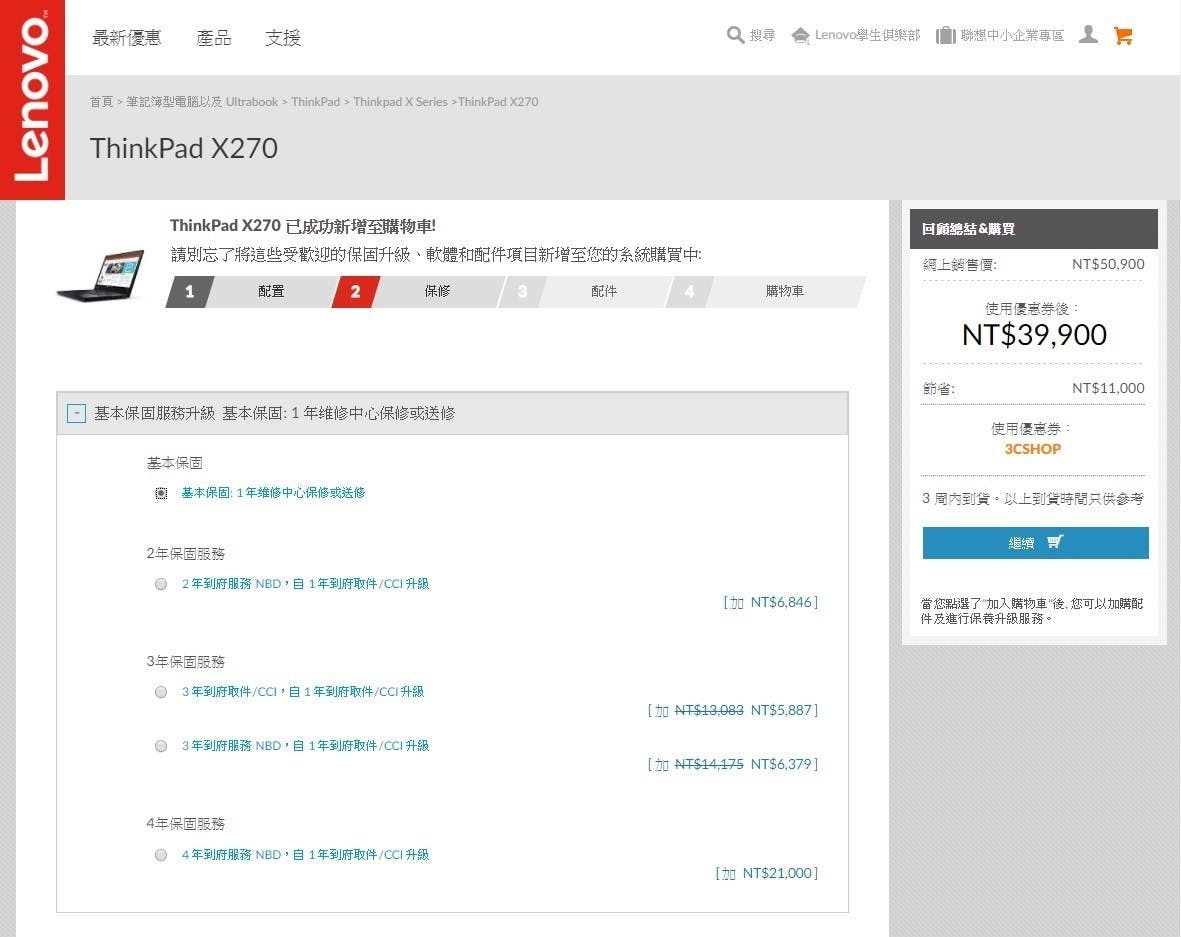Click the 4年保固服務 heading
1181x937 pixels.
coord(185,824)
